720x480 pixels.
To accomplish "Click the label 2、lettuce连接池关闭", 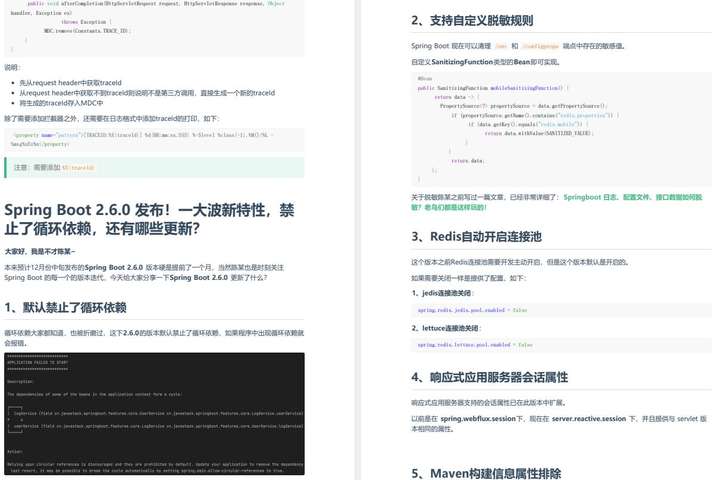I will (446, 328).
